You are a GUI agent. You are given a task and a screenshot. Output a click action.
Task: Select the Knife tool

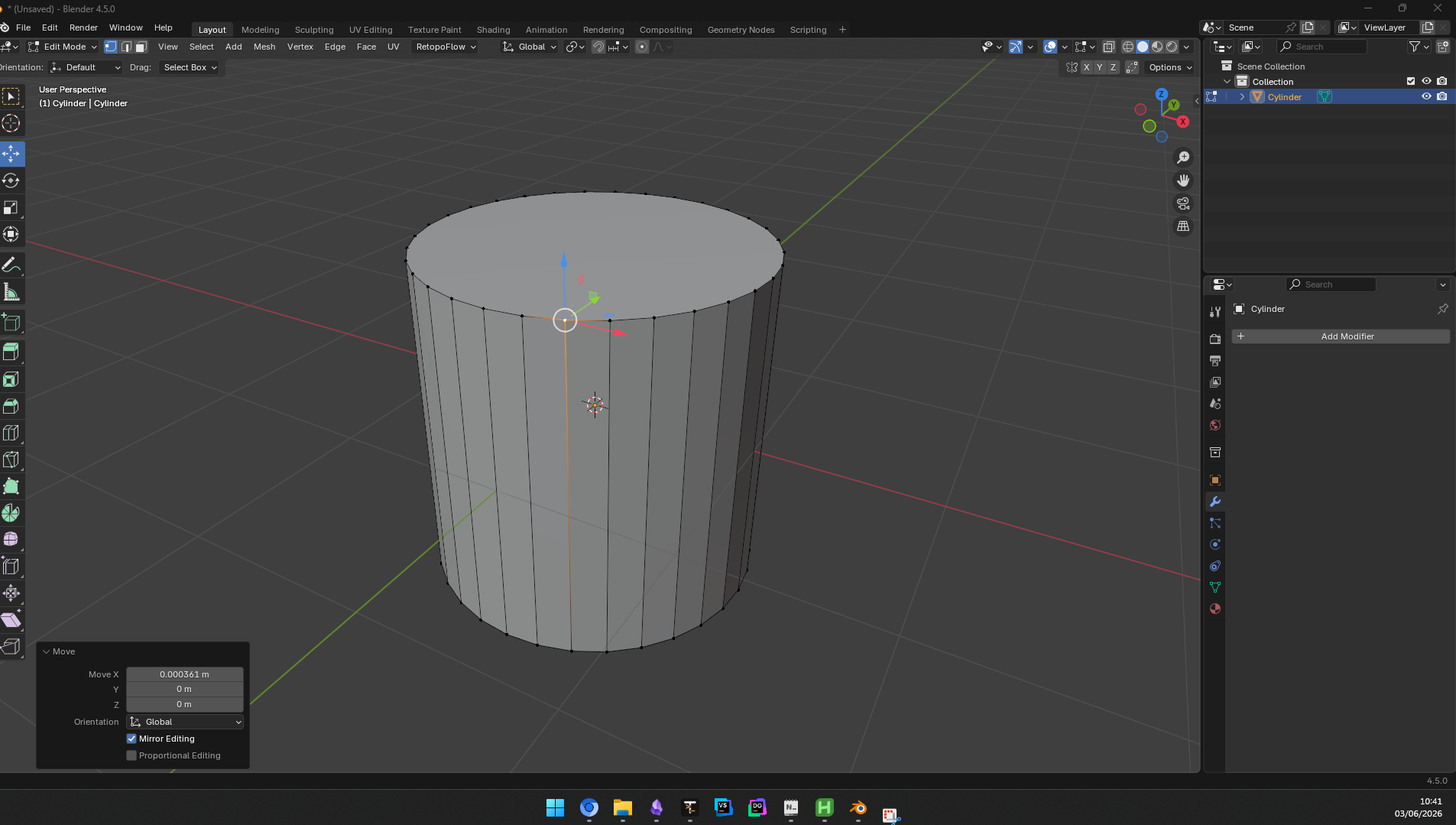(11, 460)
